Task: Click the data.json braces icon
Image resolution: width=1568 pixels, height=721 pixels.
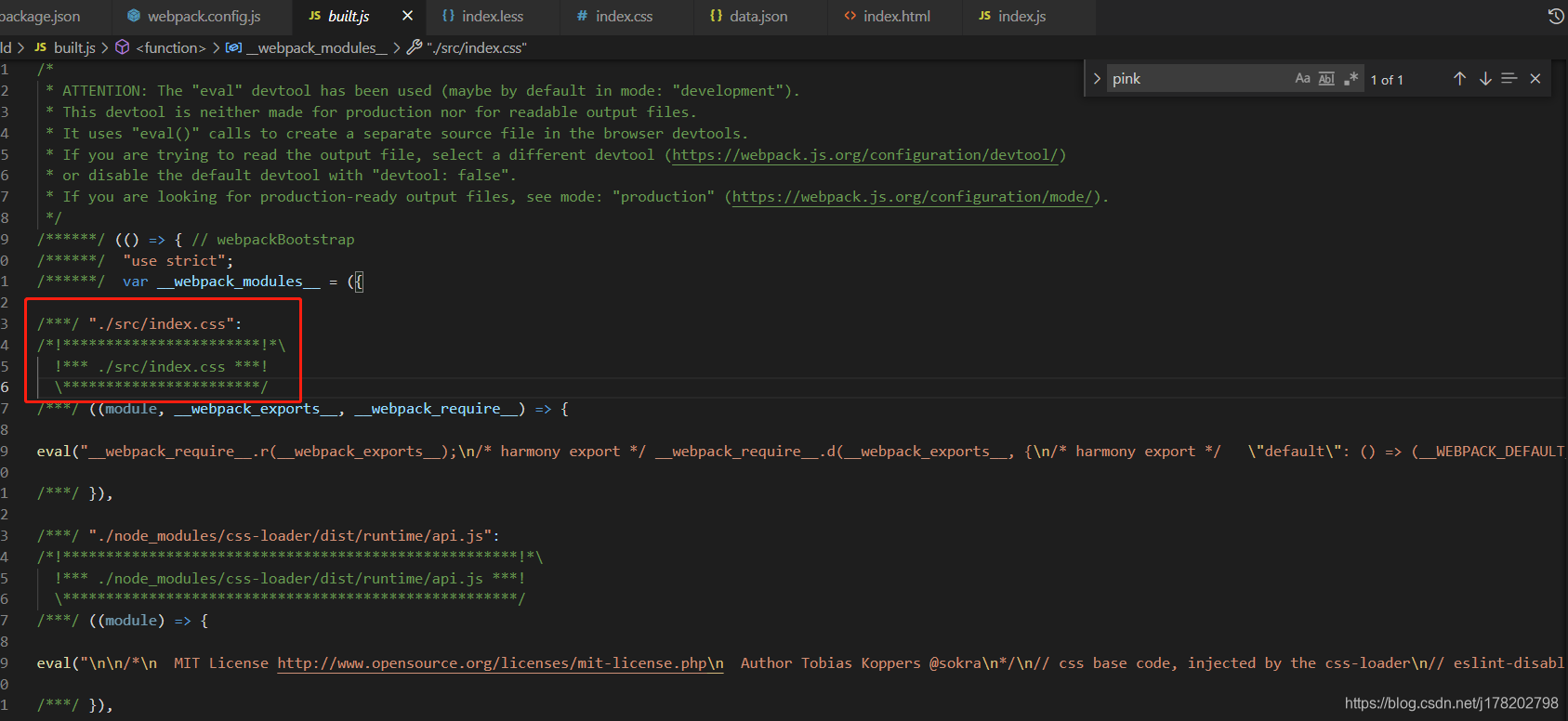Action: coord(716,16)
